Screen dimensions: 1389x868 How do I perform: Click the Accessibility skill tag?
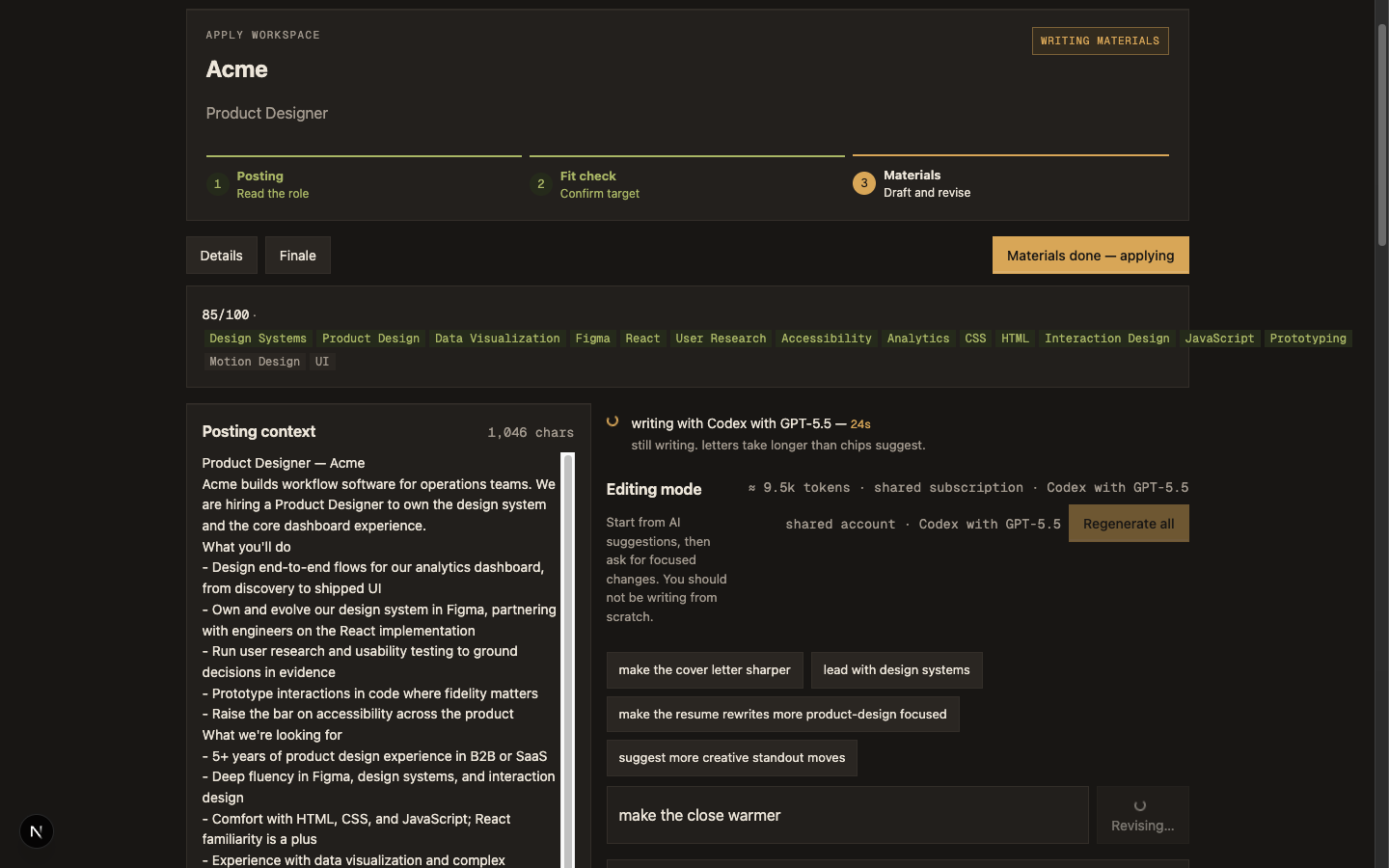coord(827,339)
